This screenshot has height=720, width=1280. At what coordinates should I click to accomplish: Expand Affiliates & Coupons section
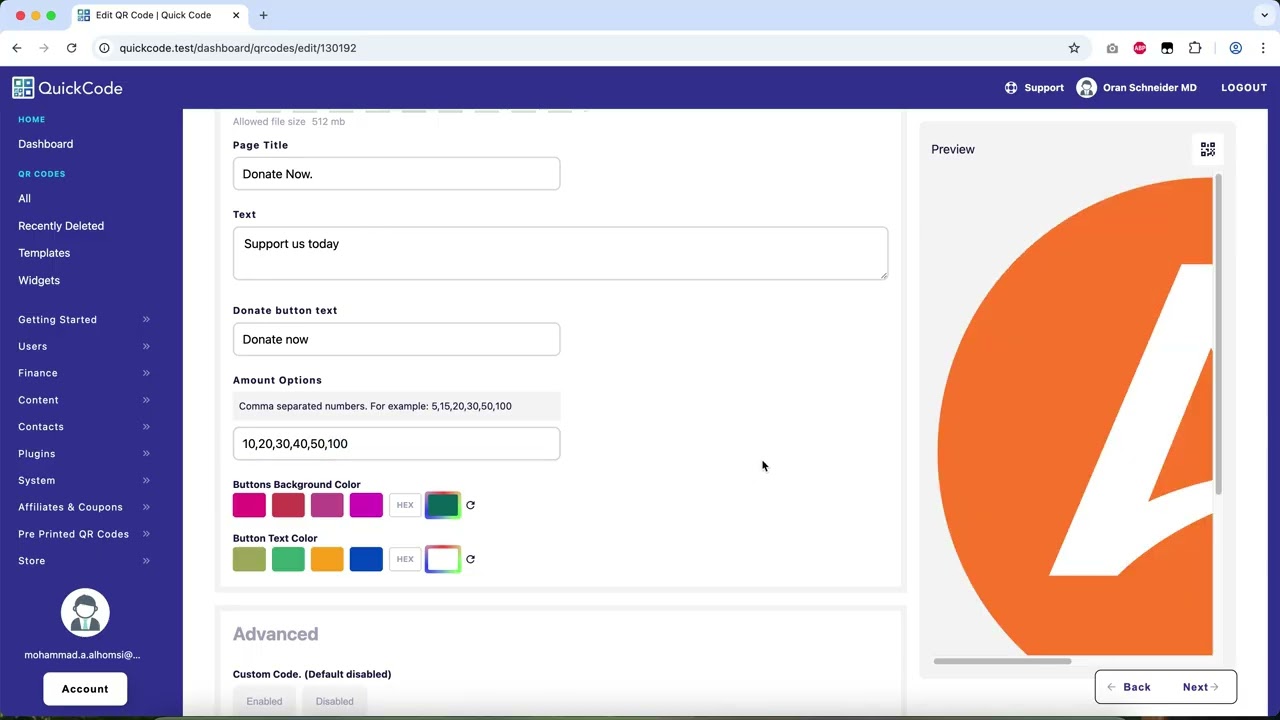pyautogui.click(x=84, y=507)
